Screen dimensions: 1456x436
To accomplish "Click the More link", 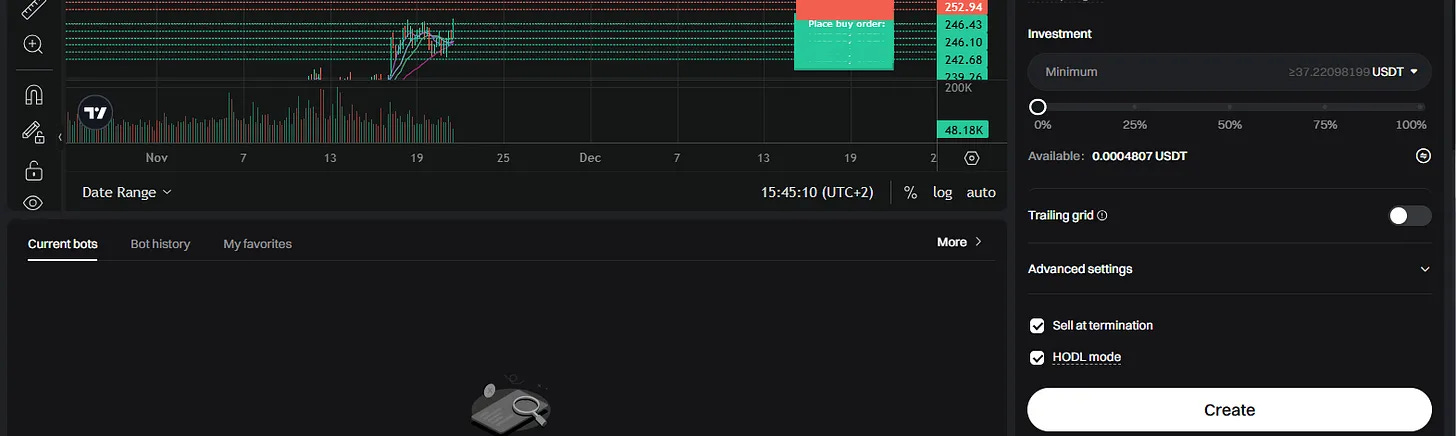I will point(959,242).
